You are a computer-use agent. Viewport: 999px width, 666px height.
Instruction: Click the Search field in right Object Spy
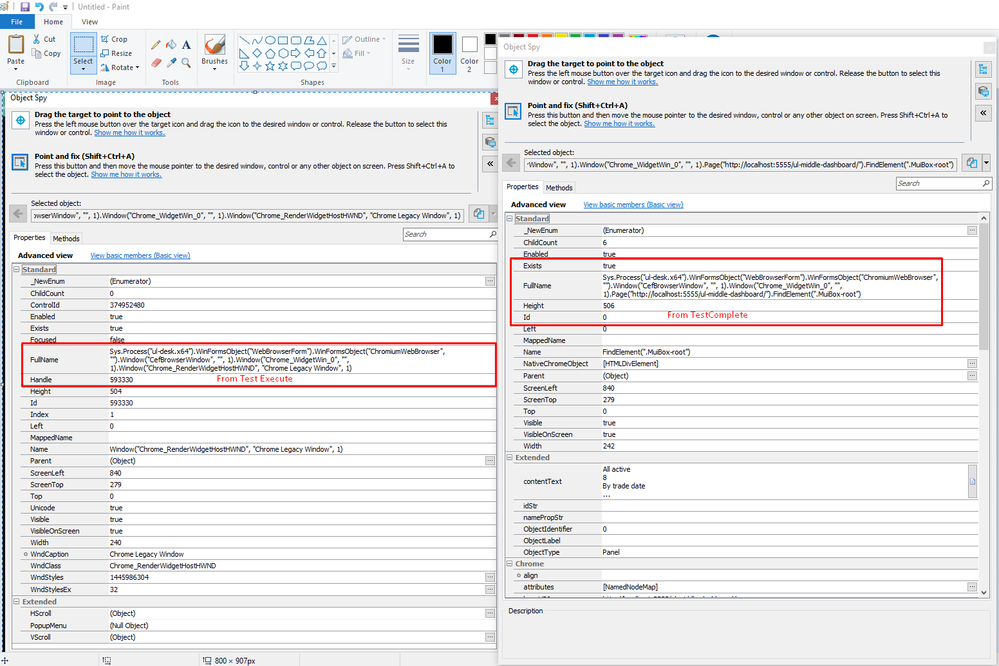pyautogui.click(x=942, y=184)
